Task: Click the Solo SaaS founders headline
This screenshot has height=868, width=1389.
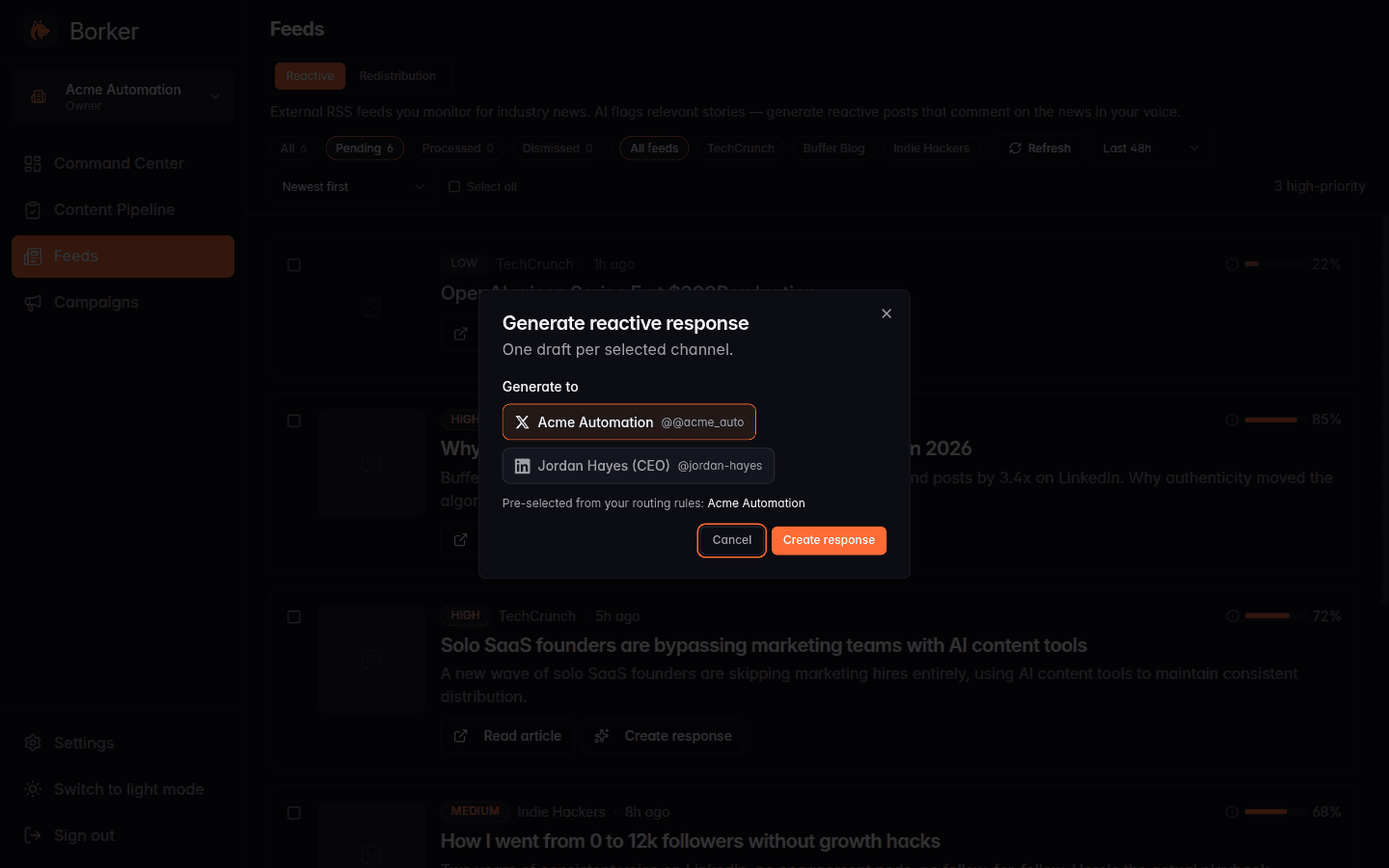Action: (x=764, y=645)
